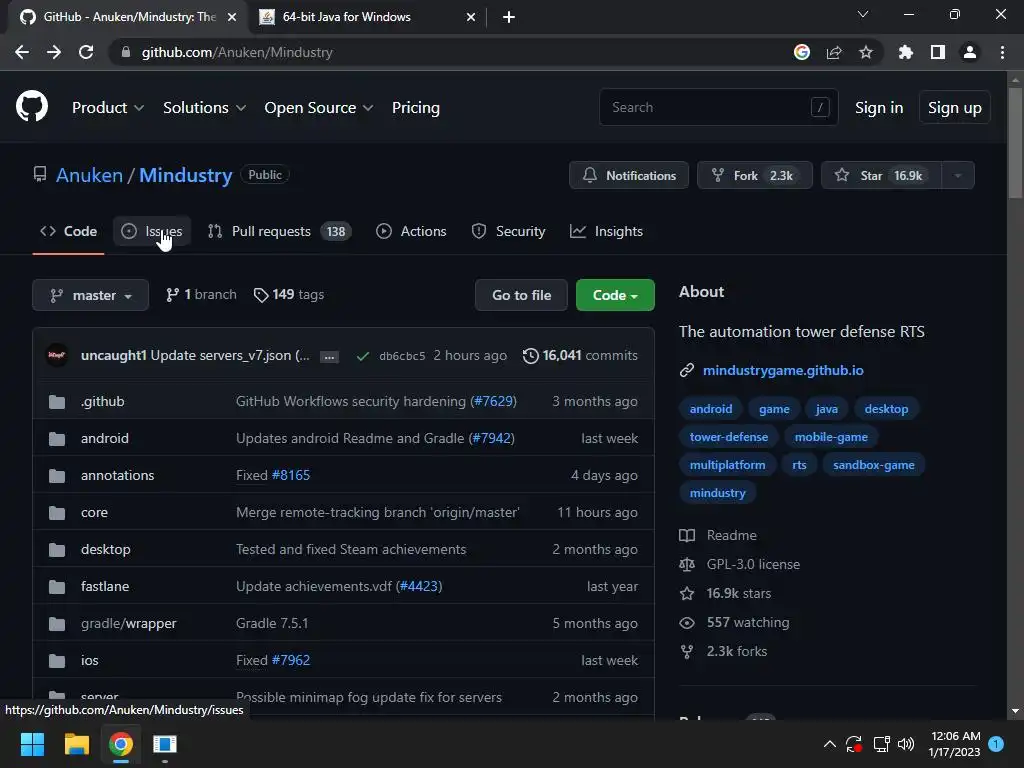
Task: Open a new browser tab with plus icon
Action: click(509, 17)
